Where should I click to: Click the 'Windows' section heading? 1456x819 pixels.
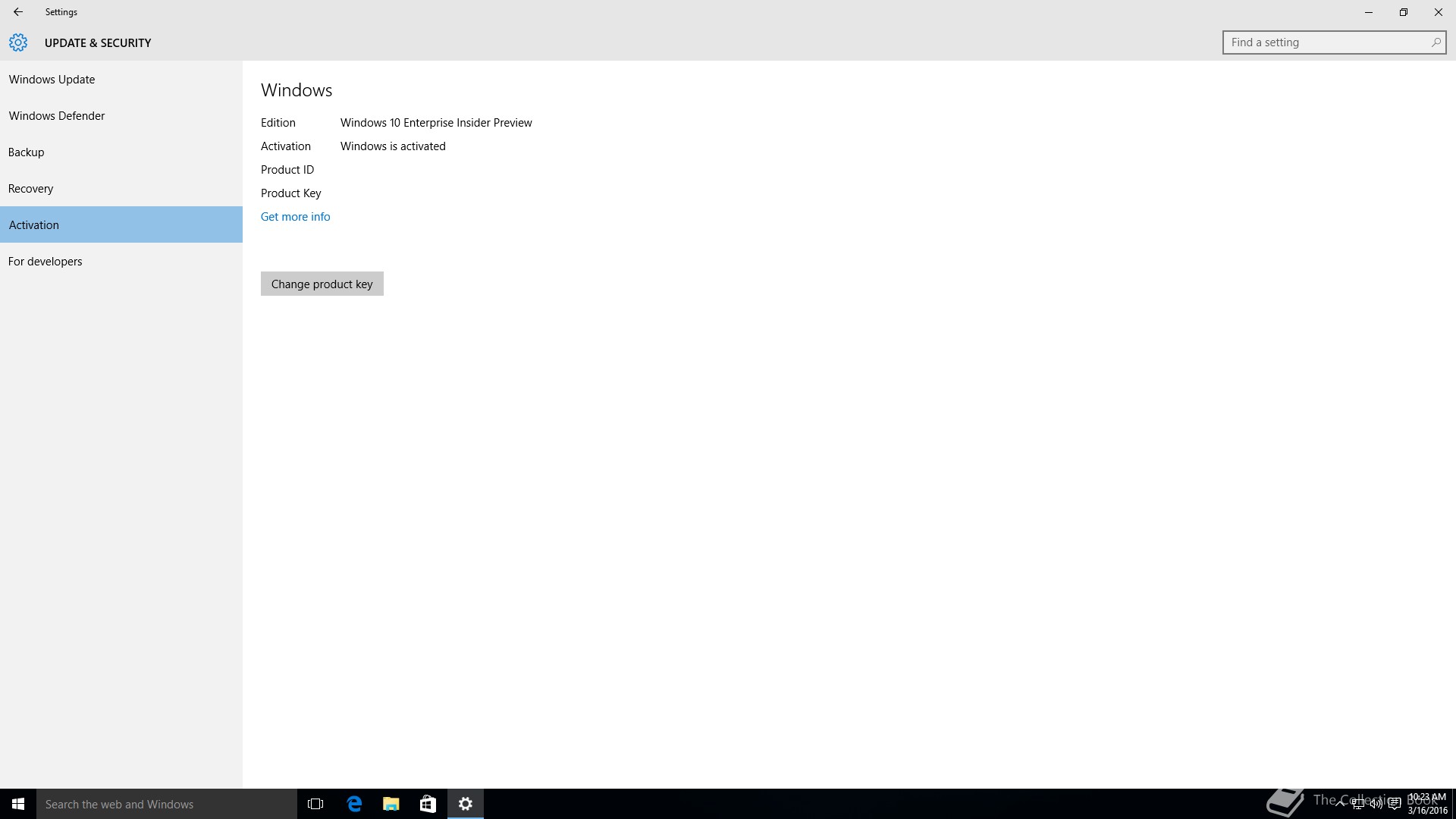(x=297, y=90)
